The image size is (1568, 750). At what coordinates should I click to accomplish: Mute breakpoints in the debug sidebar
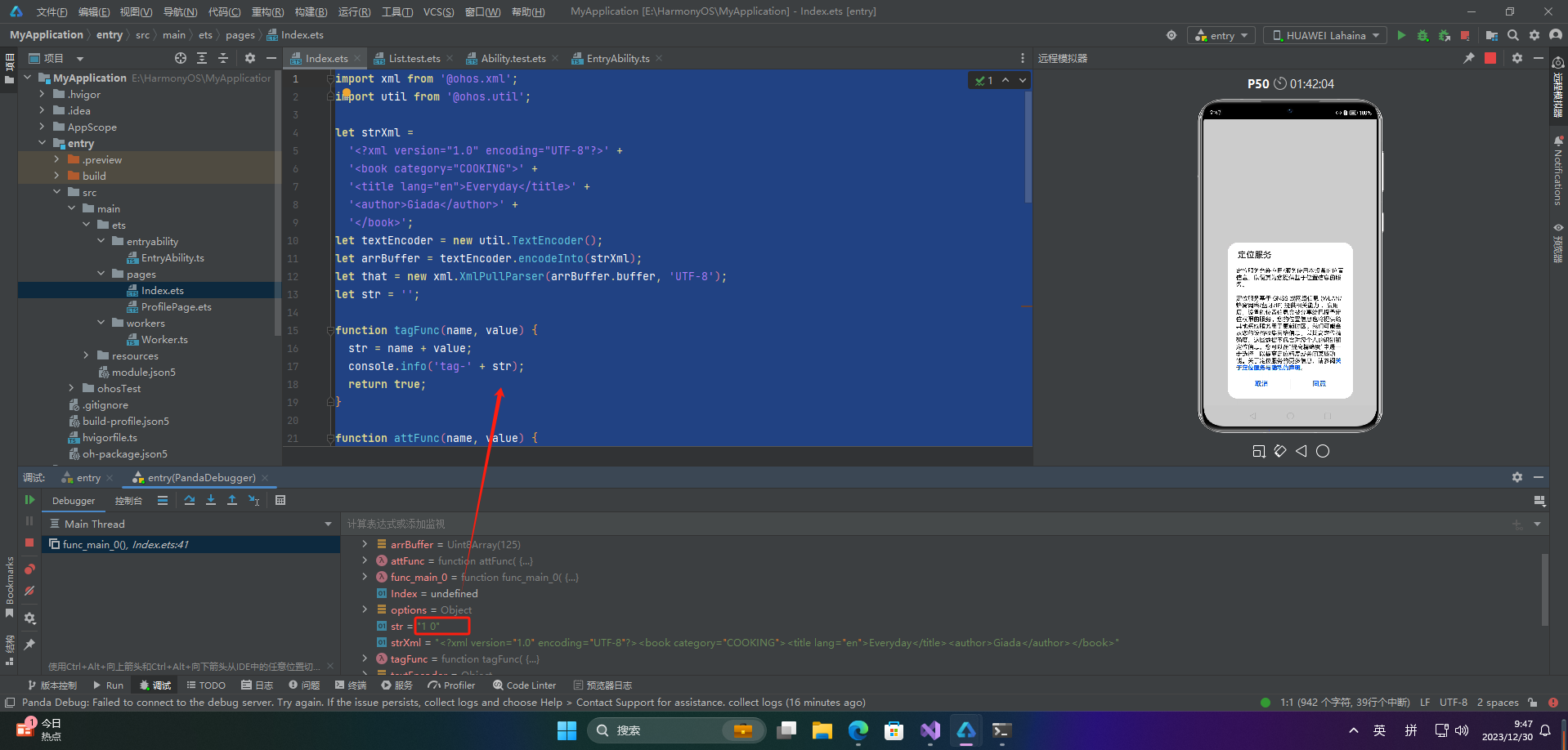pos(29,591)
